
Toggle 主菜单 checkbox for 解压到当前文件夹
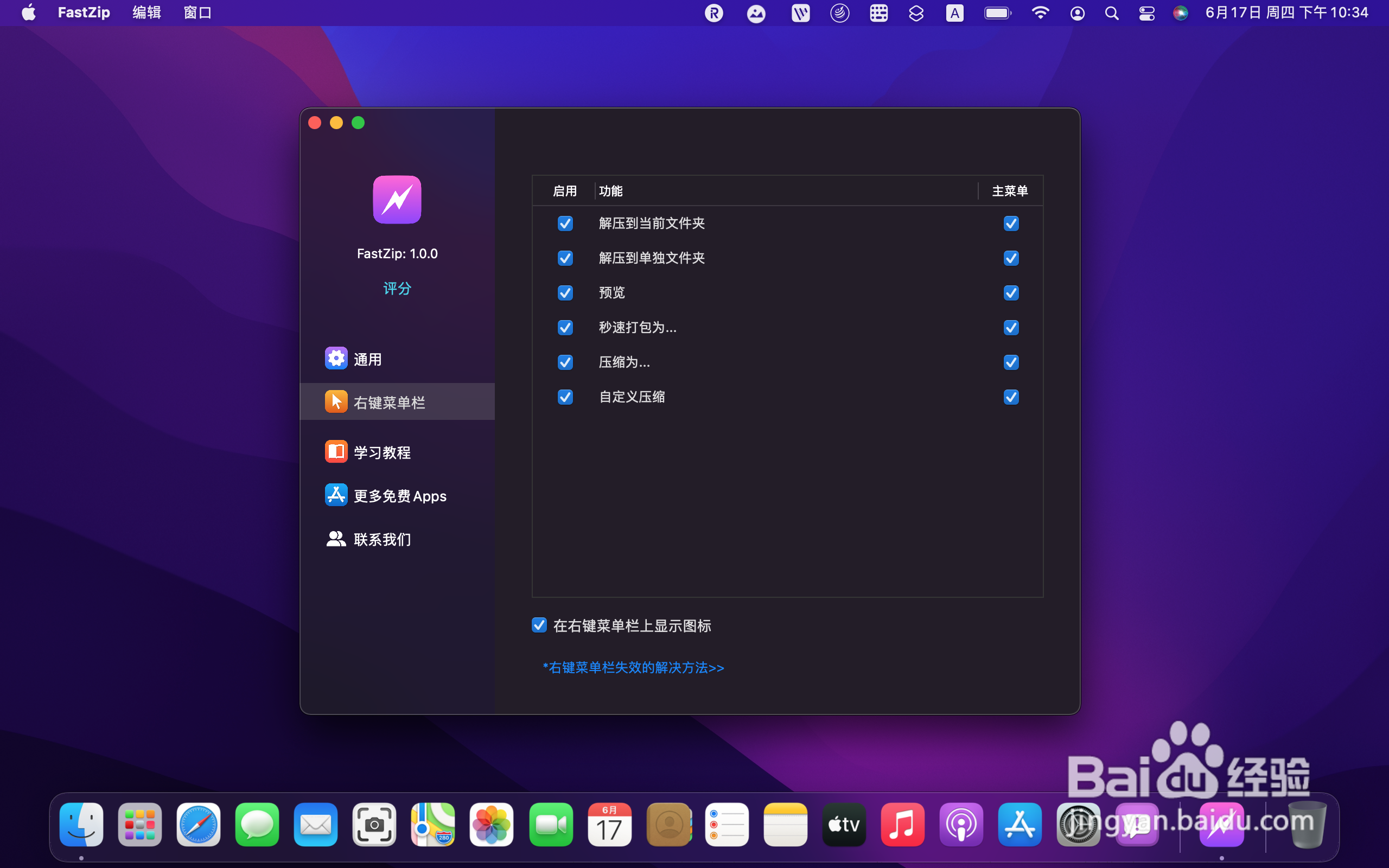point(1011,224)
